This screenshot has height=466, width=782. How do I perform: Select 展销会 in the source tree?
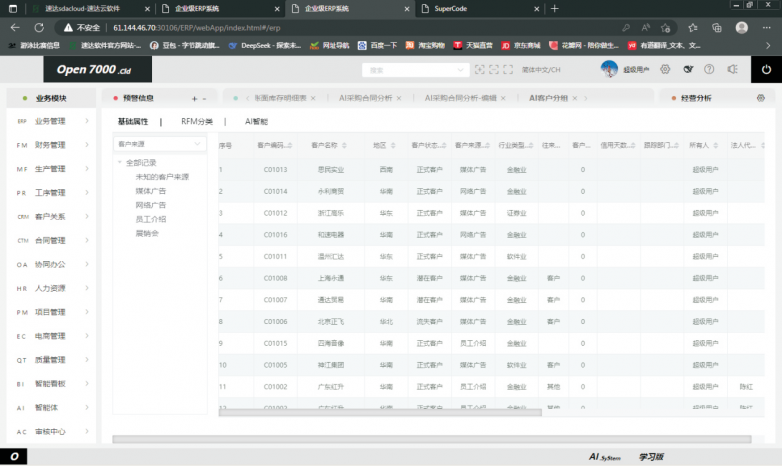(147, 233)
